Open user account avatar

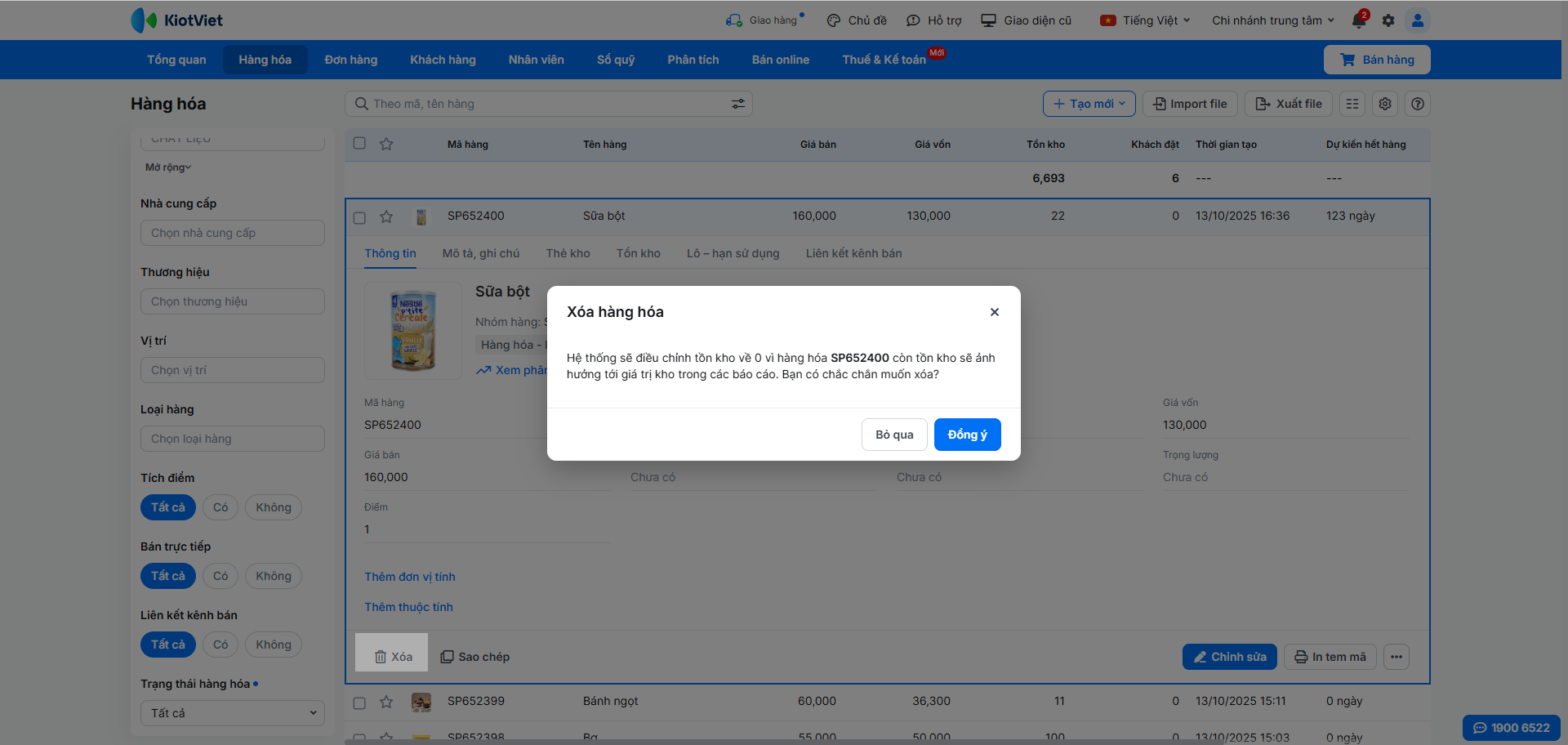tap(1418, 20)
